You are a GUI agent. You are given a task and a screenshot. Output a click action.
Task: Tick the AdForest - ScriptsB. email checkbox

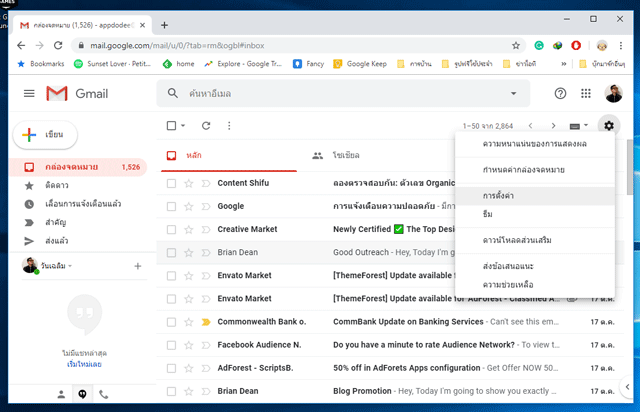tap(171, 368)
